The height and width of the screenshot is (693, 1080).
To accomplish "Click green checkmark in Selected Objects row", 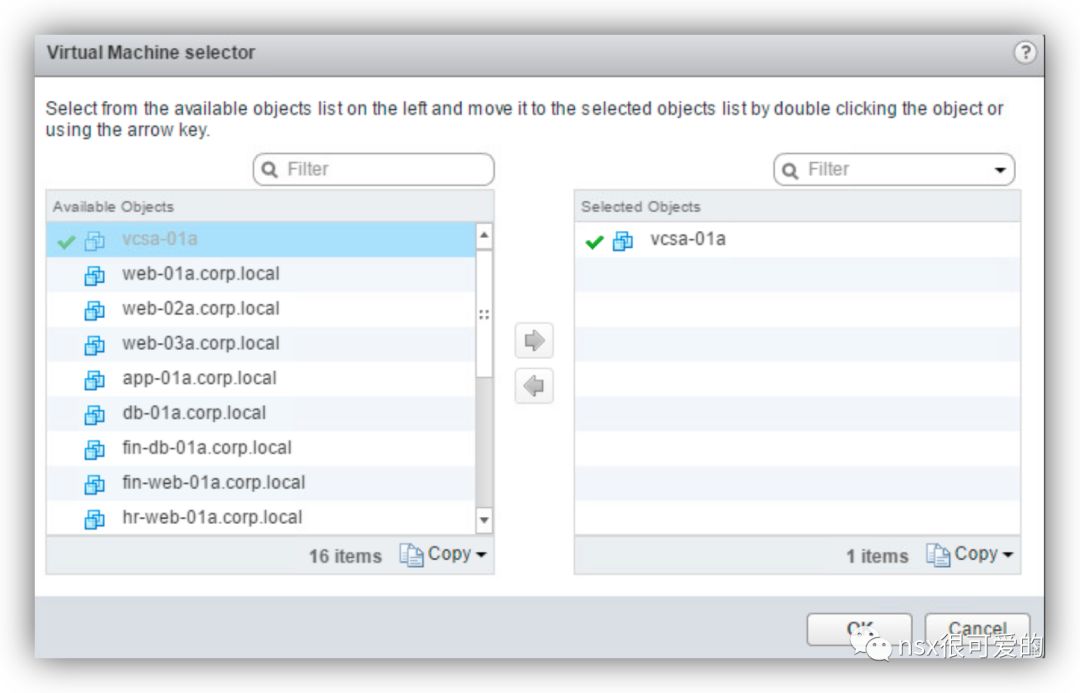I will (594, 242).
